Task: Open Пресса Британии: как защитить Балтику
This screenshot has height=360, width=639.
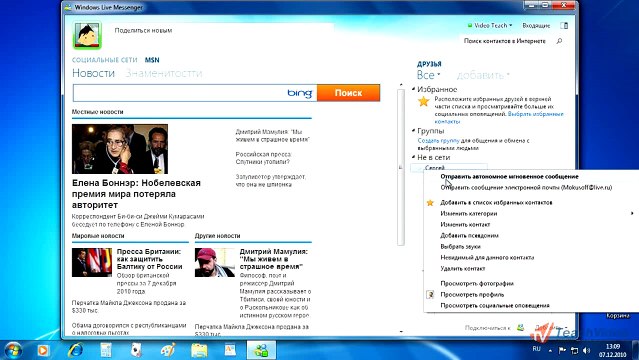Action: point(149,259)
